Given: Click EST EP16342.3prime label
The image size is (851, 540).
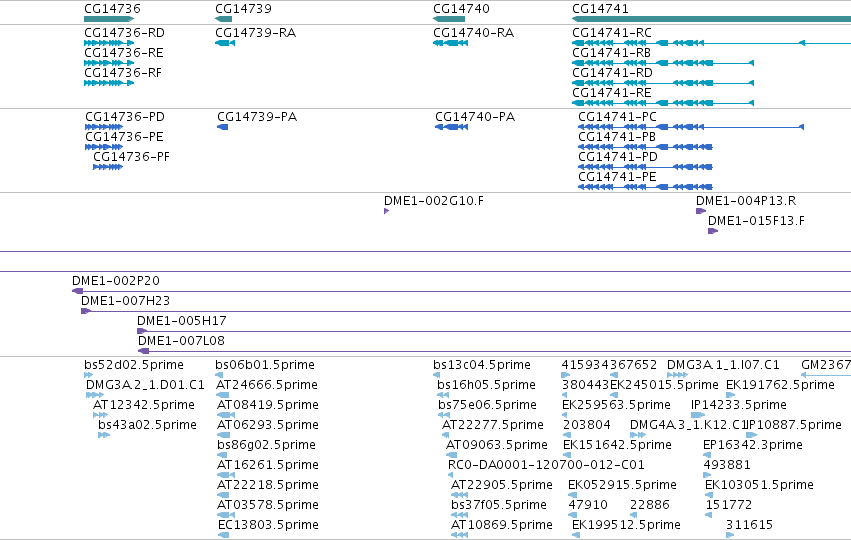Looking at the screenshot, I should point(753,445).
